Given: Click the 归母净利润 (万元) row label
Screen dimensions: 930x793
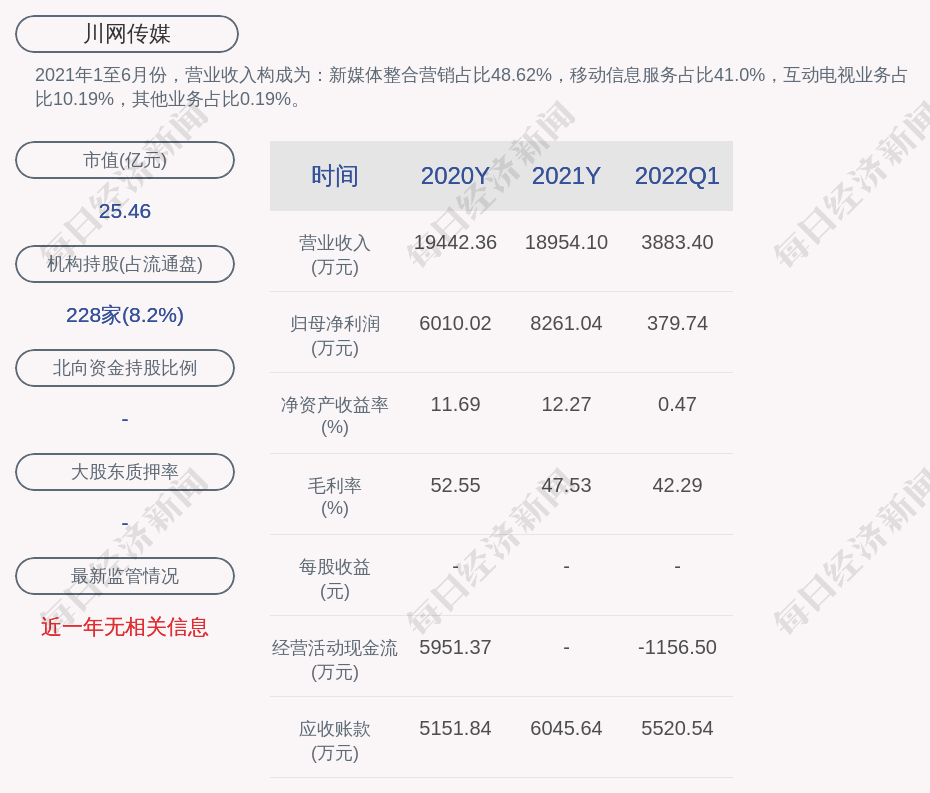Looking at the screenshot, I should pos(335,336).
